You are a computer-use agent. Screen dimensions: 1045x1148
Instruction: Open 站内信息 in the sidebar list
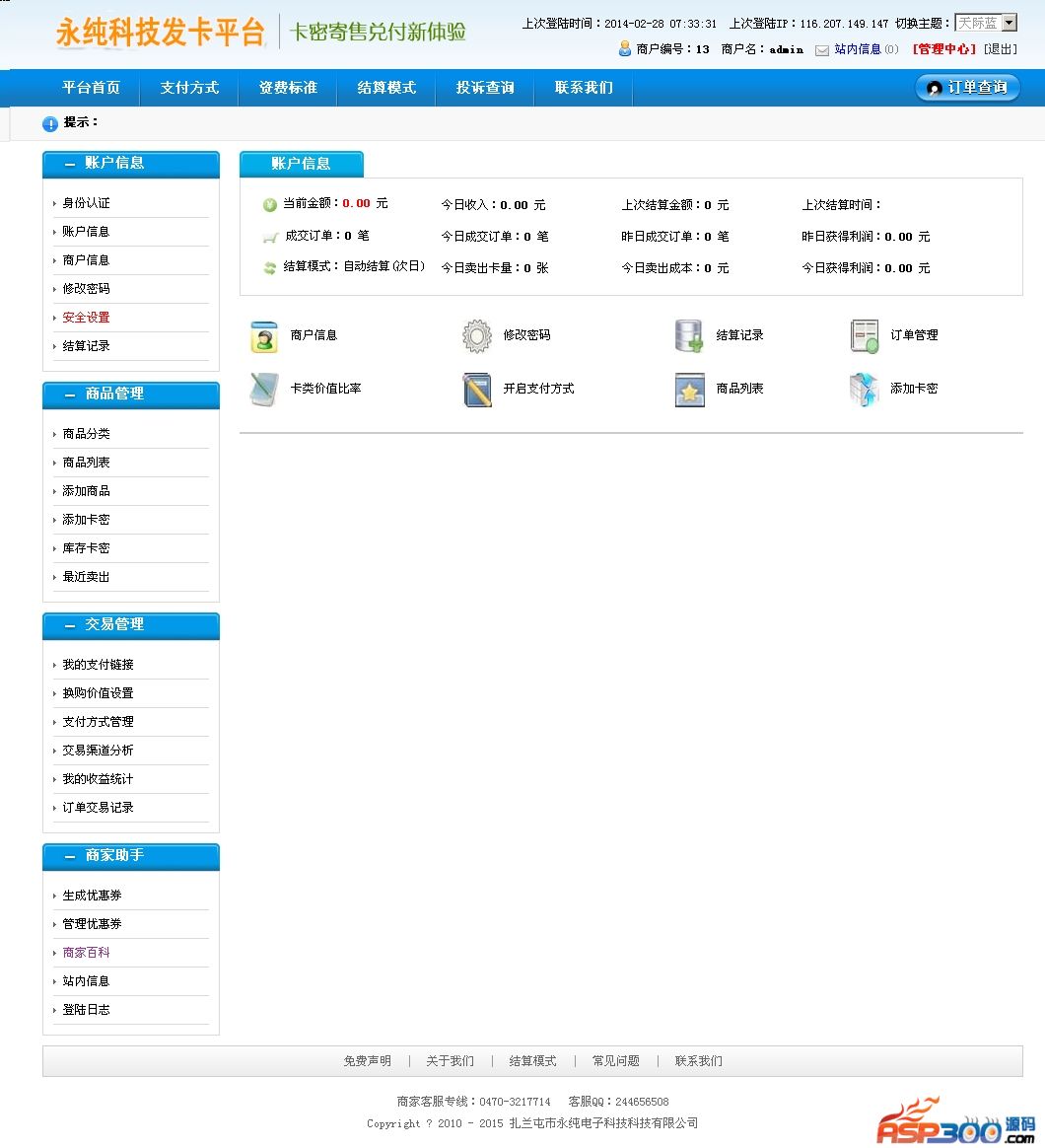87,980
